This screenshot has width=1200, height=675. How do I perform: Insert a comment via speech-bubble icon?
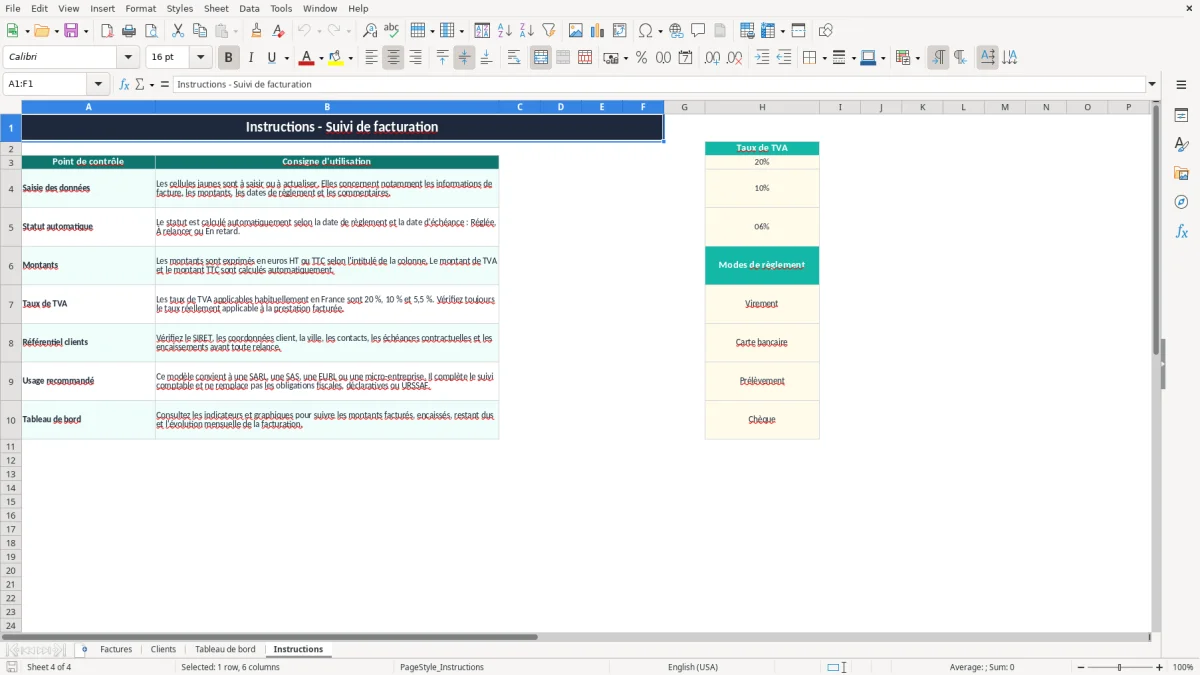click(698, 31)
